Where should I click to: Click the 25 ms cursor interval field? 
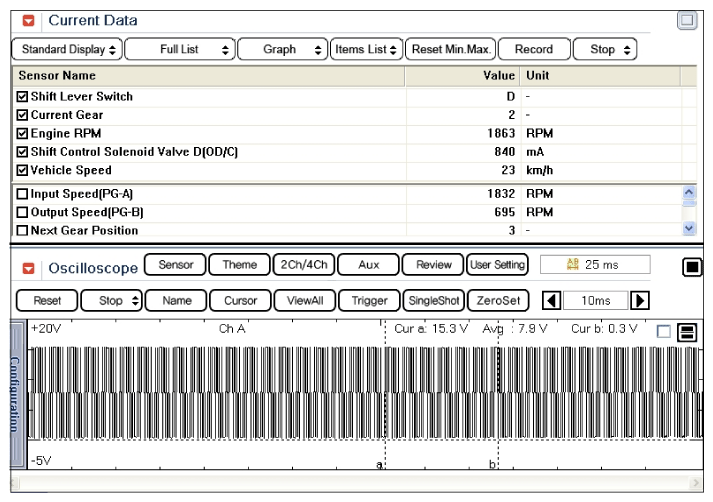[595, 264]
